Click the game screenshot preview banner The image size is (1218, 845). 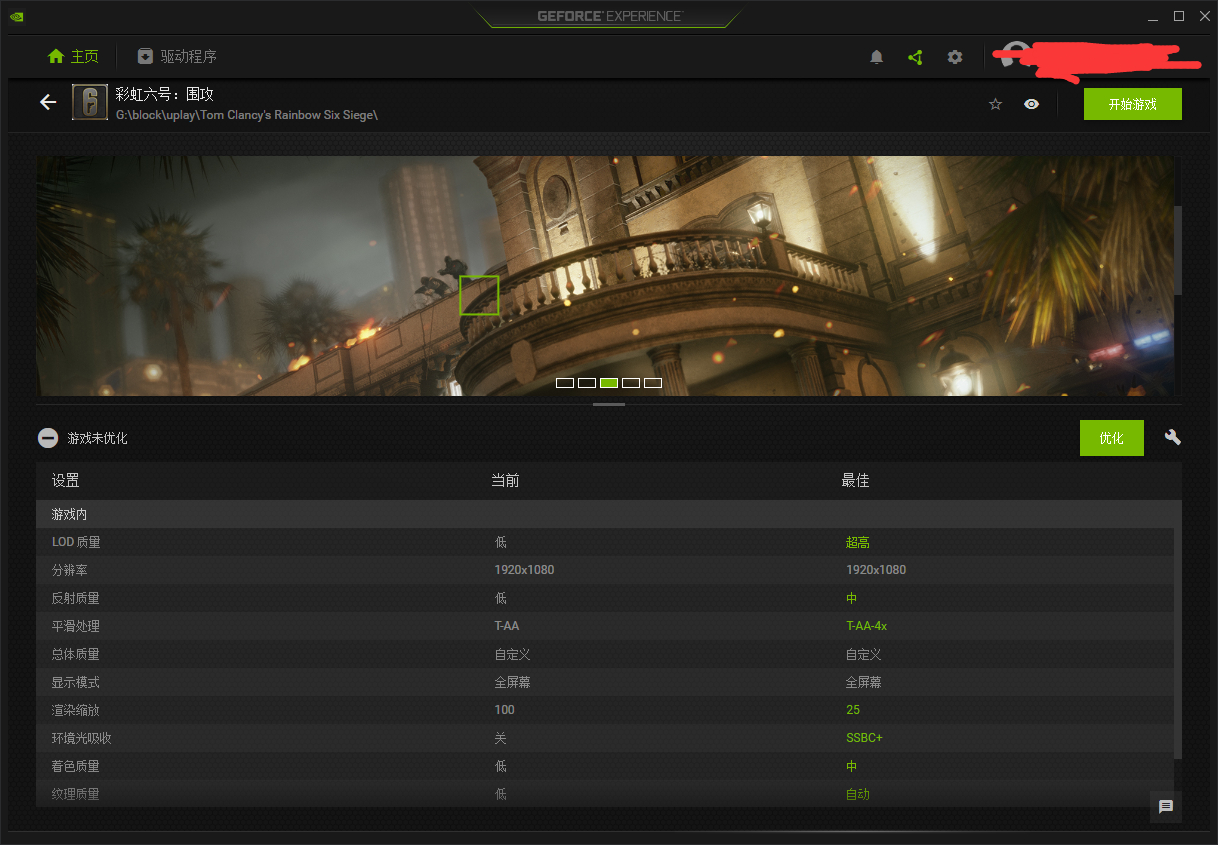(605, 275)
